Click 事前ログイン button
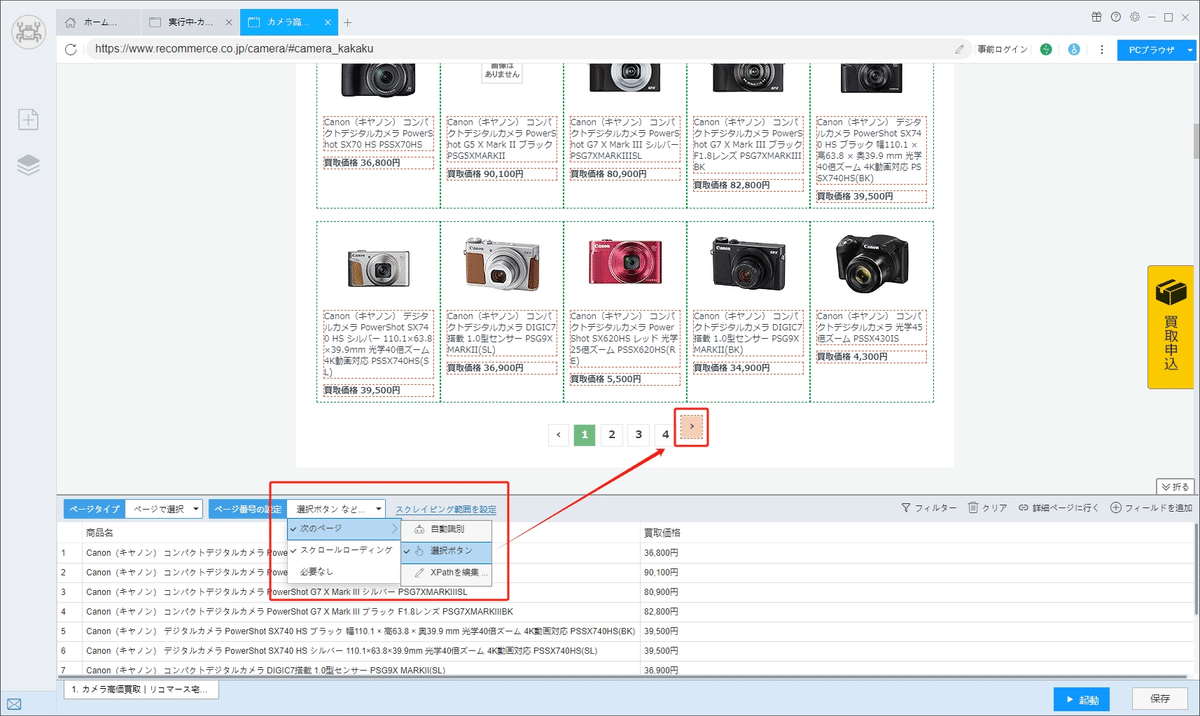 1002,49
